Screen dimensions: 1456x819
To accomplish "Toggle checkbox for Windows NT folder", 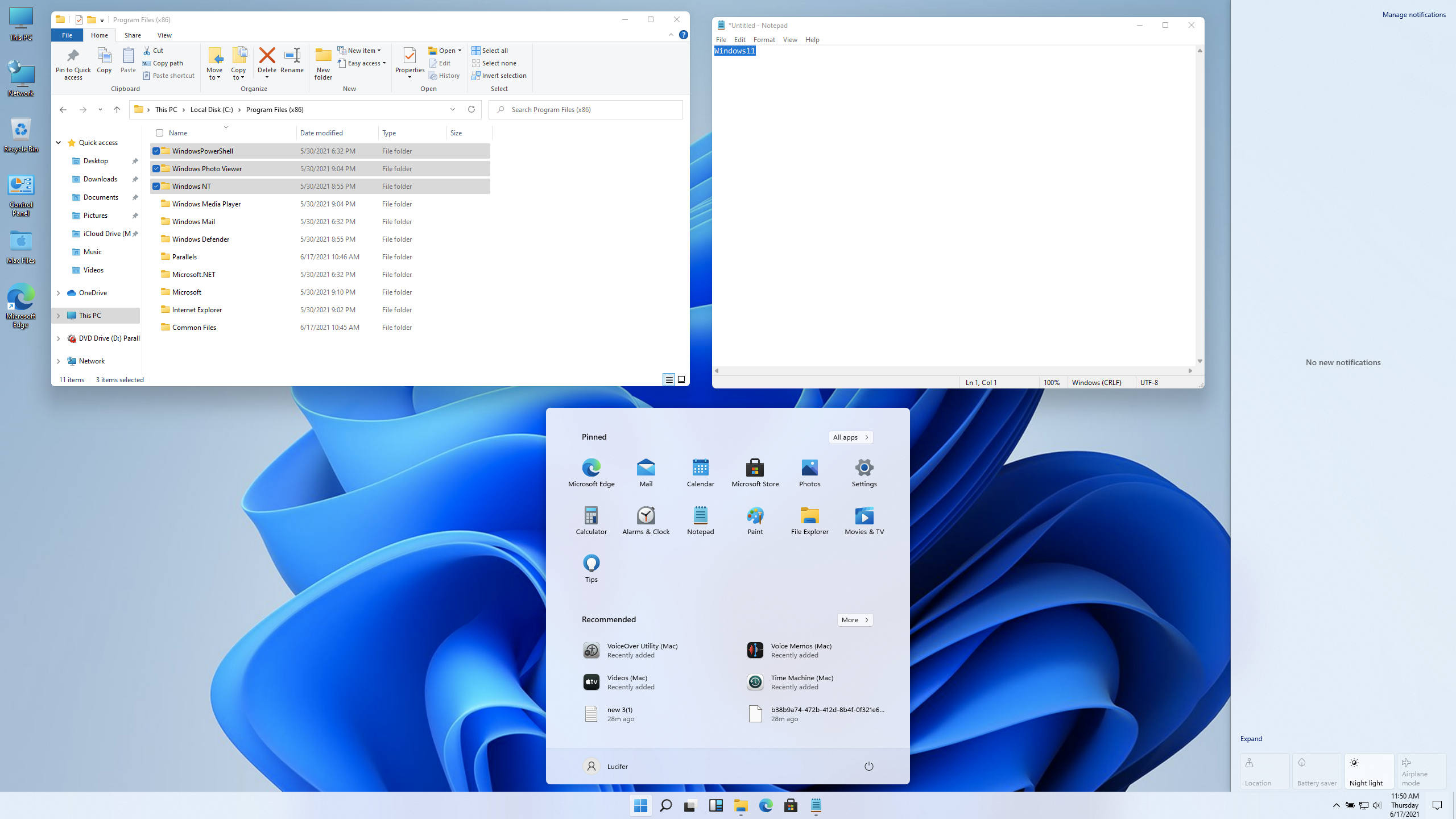I will point(157,186).
